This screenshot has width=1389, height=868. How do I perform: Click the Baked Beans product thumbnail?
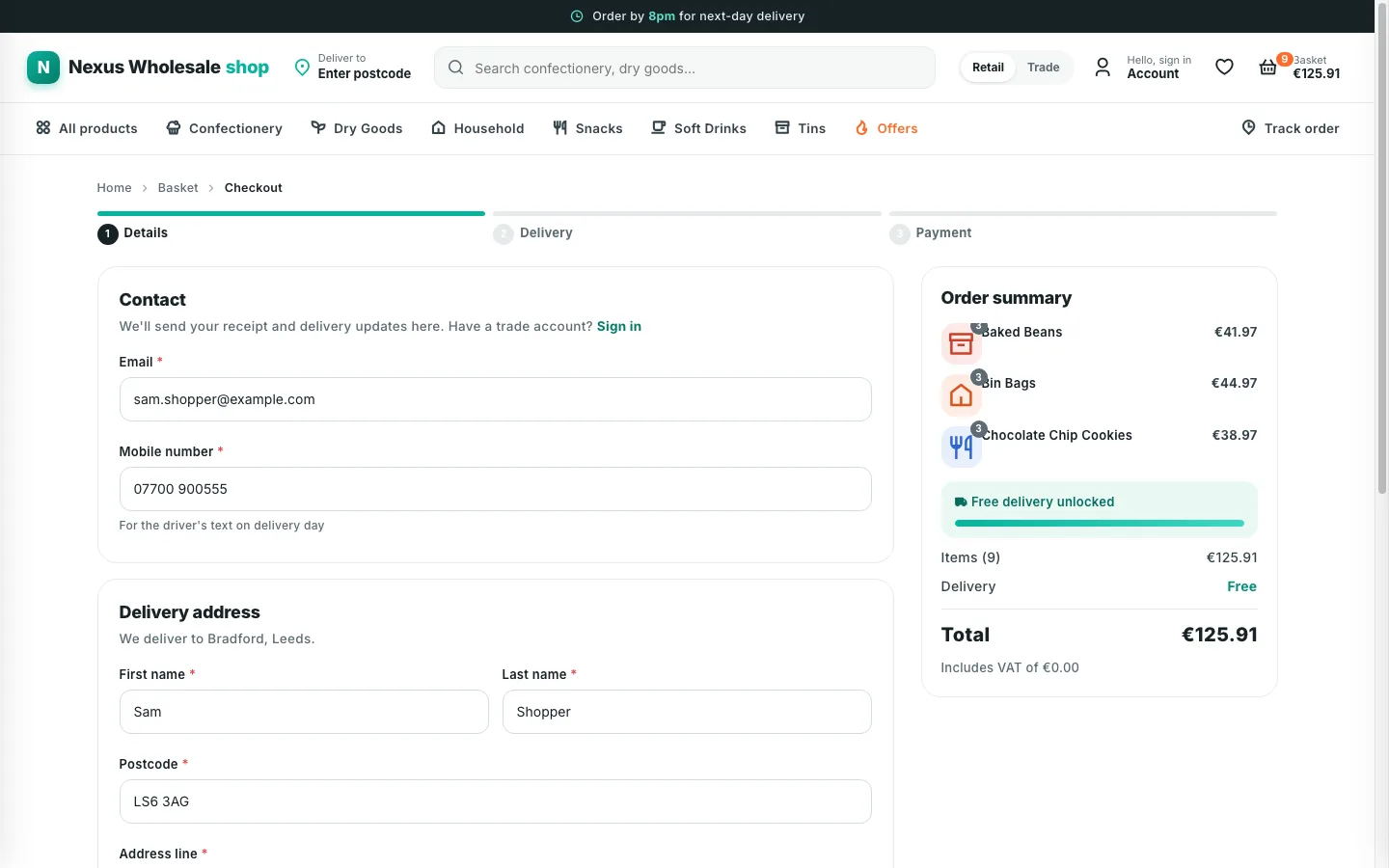pos(961,343)
